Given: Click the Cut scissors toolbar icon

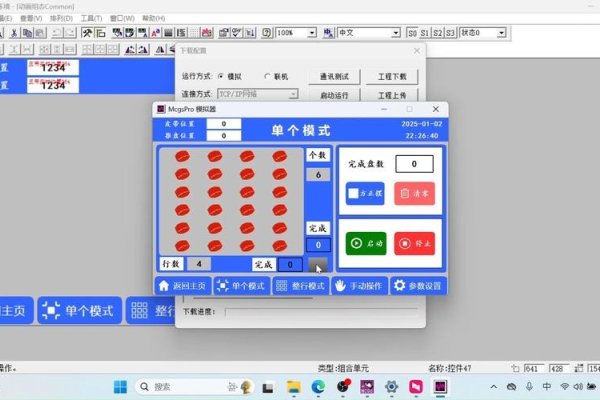Looking at the screenshot, I should [x=14, y=33].
